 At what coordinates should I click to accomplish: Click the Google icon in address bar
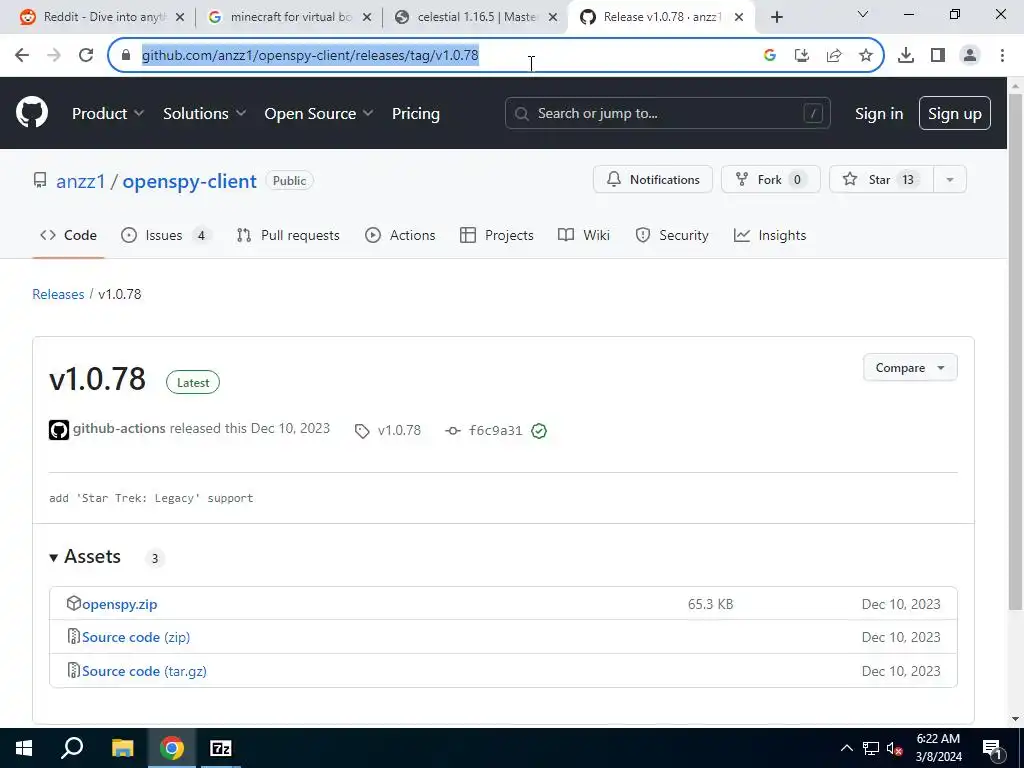[770, 56]
